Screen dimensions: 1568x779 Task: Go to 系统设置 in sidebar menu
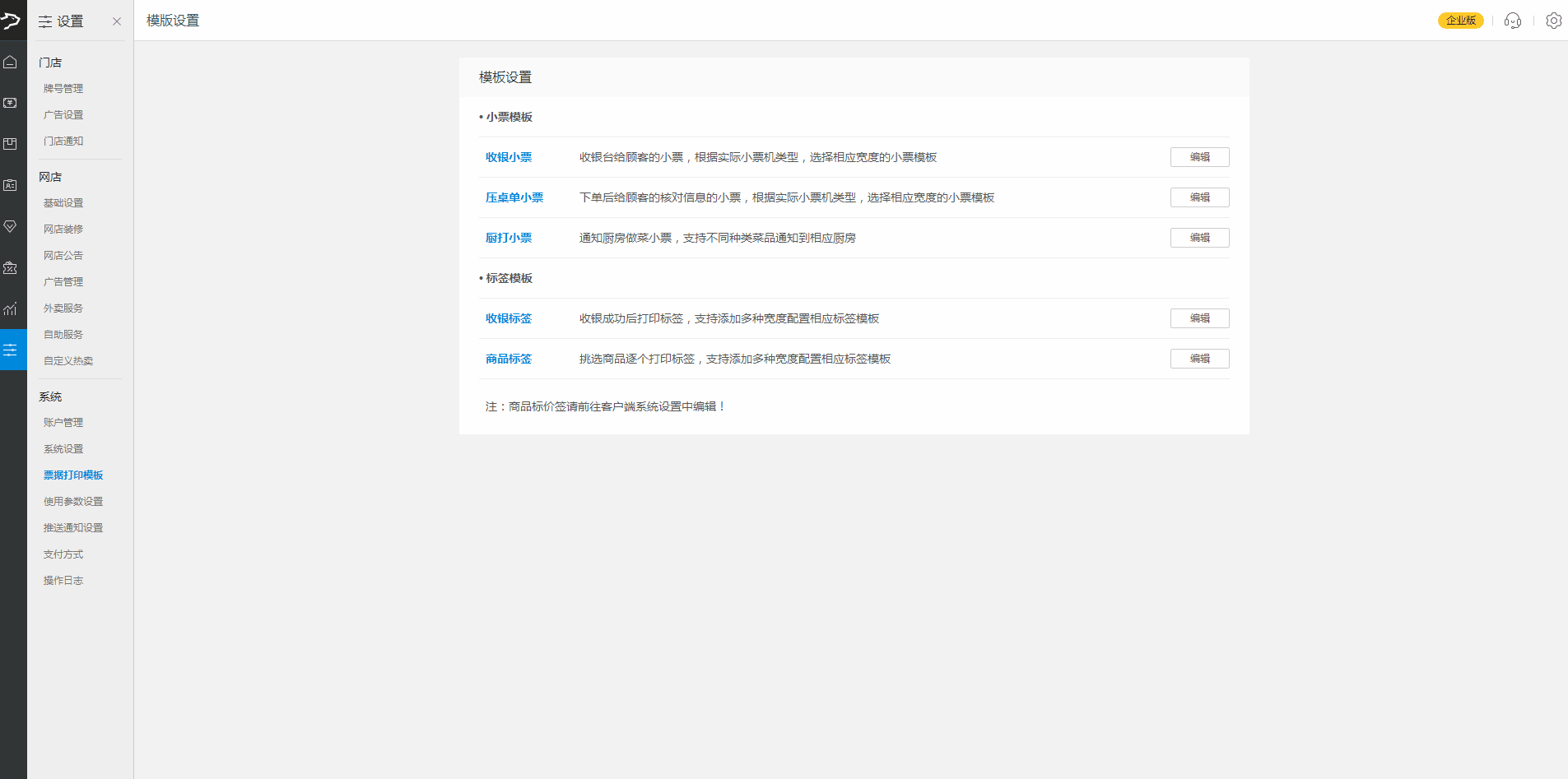[63, 449]
